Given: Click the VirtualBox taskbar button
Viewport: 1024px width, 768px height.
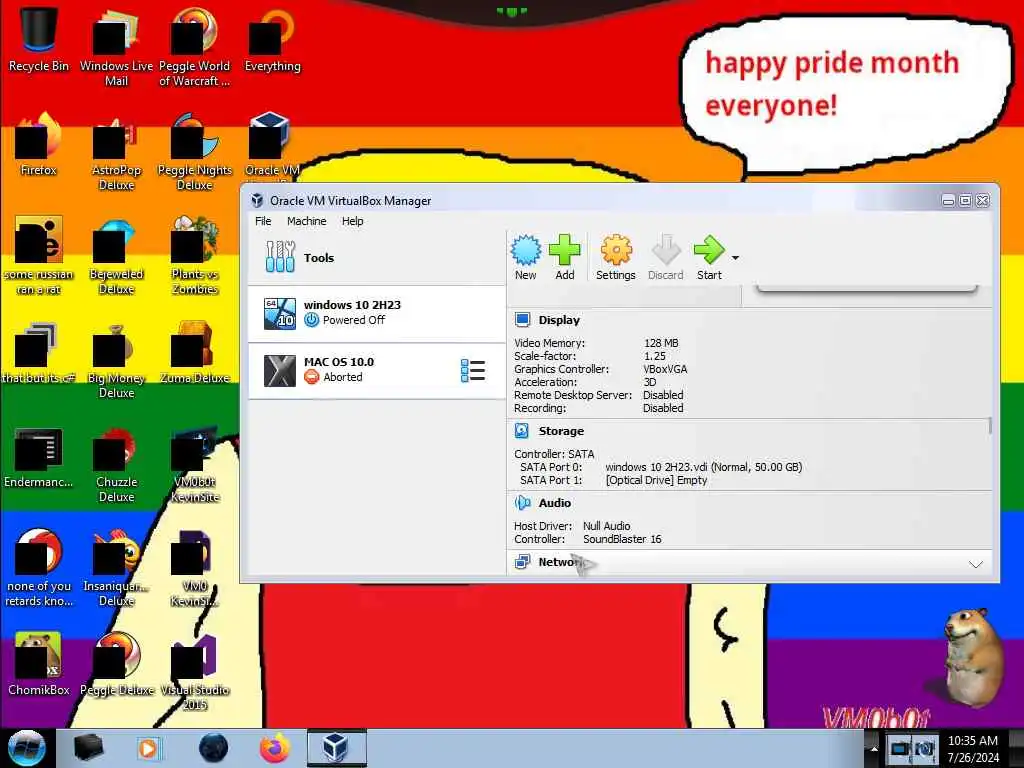Looking at the screenshot, I should 336,748.
